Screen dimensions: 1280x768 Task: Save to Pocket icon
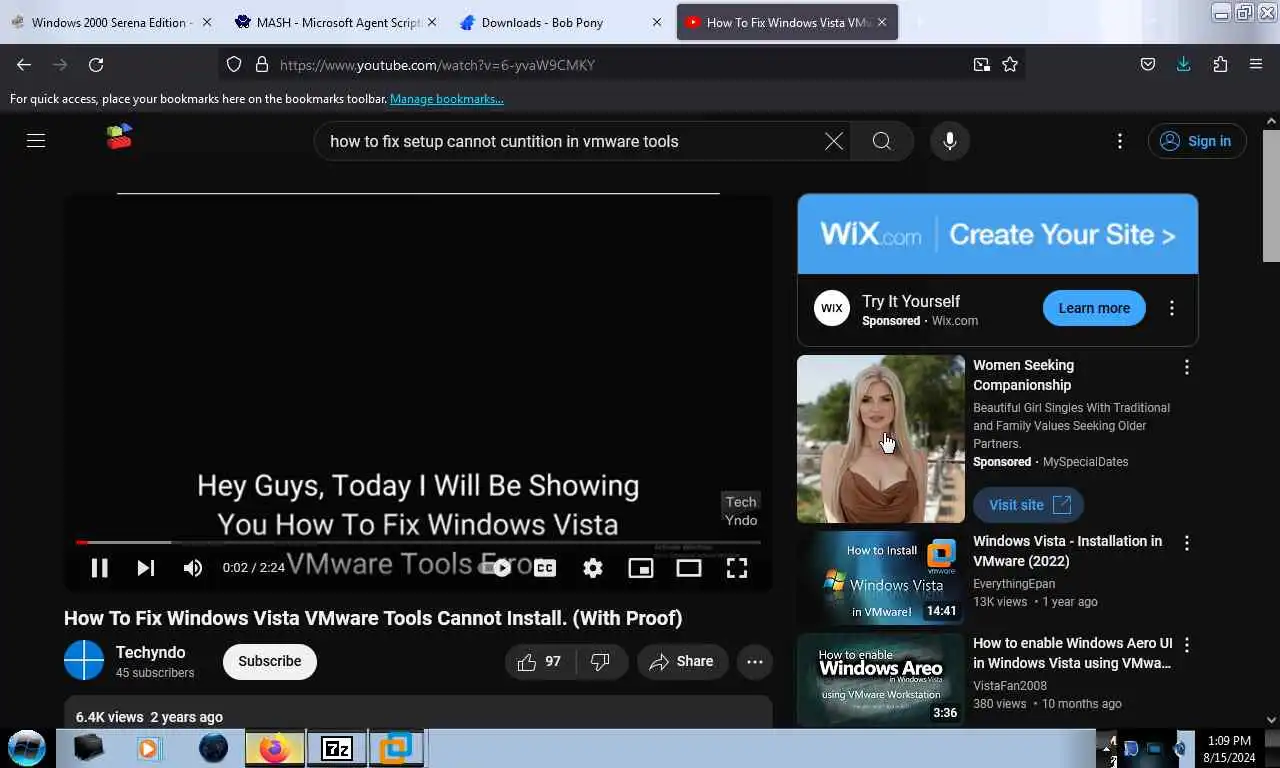point(1148,64)
